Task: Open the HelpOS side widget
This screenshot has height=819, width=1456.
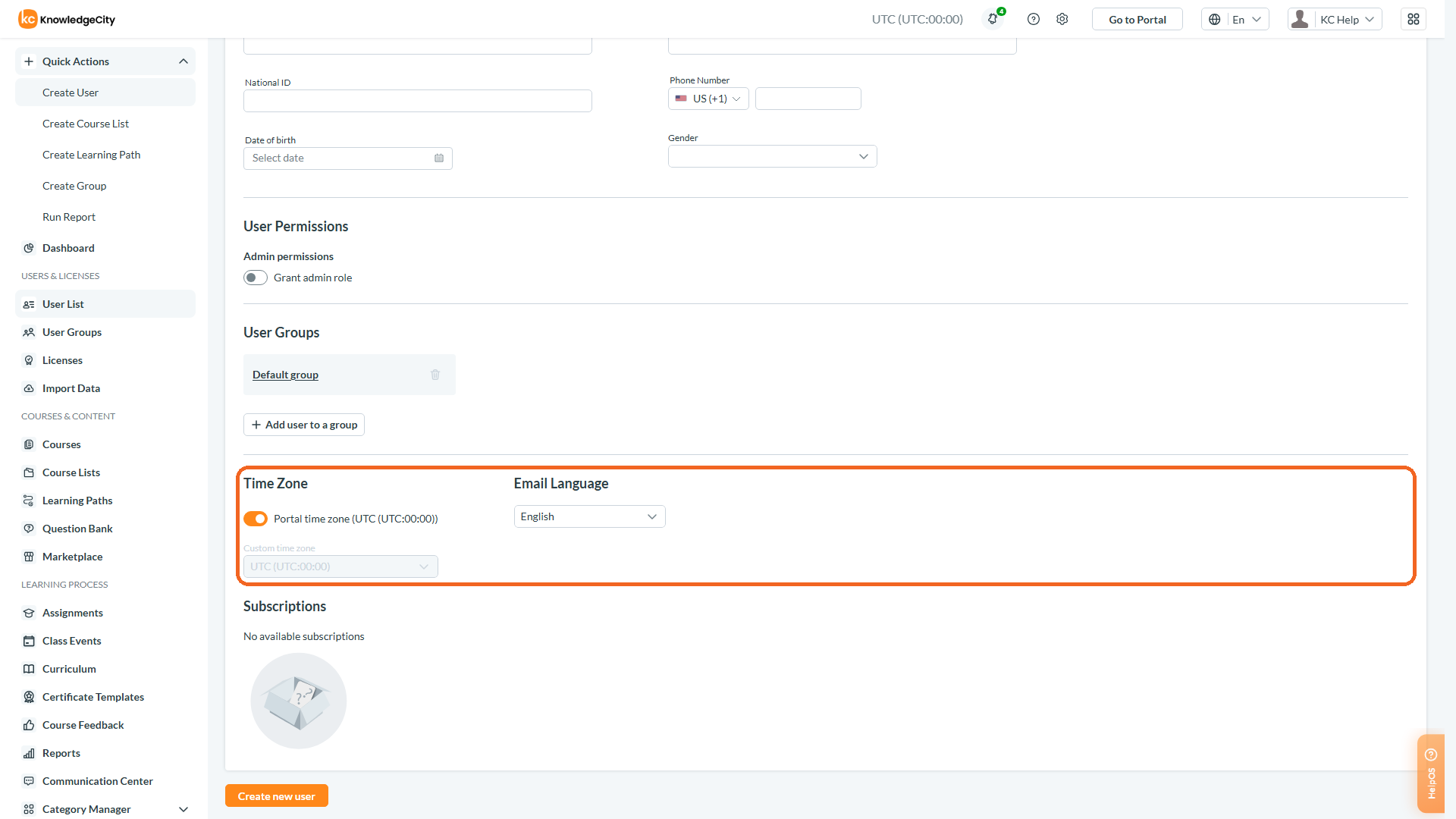Action: [x=1431, y=773]
